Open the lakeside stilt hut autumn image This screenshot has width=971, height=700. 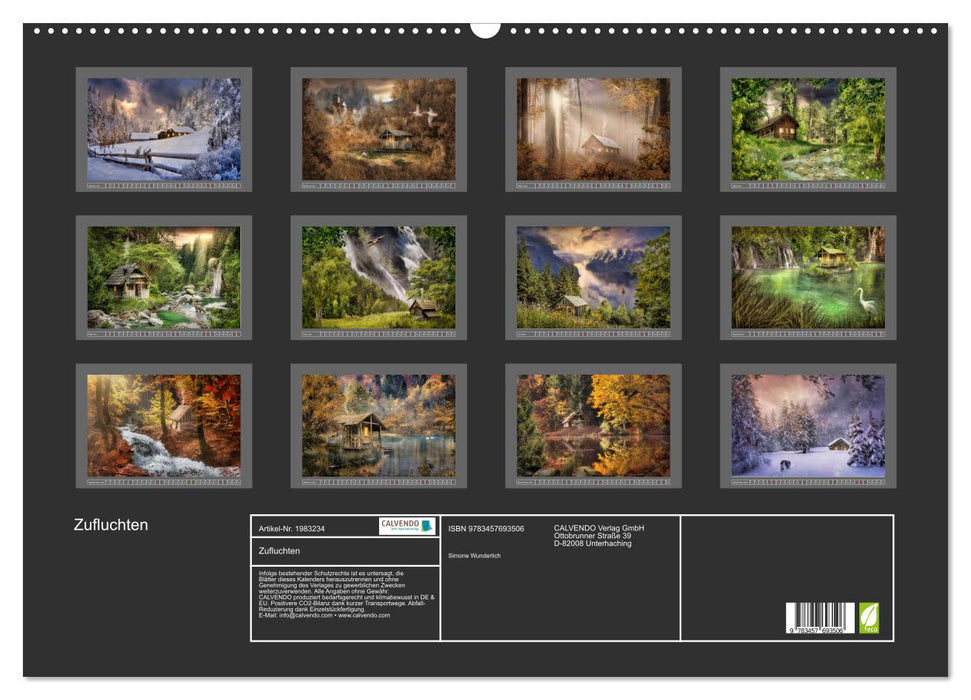click(x=378, y=425)
